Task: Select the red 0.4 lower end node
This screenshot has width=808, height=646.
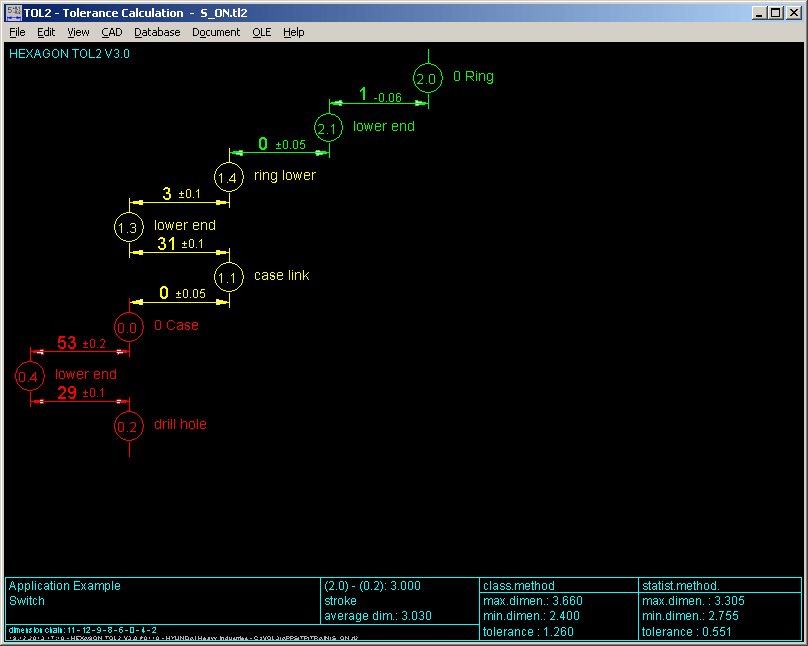Action: (x=30, y=376)
